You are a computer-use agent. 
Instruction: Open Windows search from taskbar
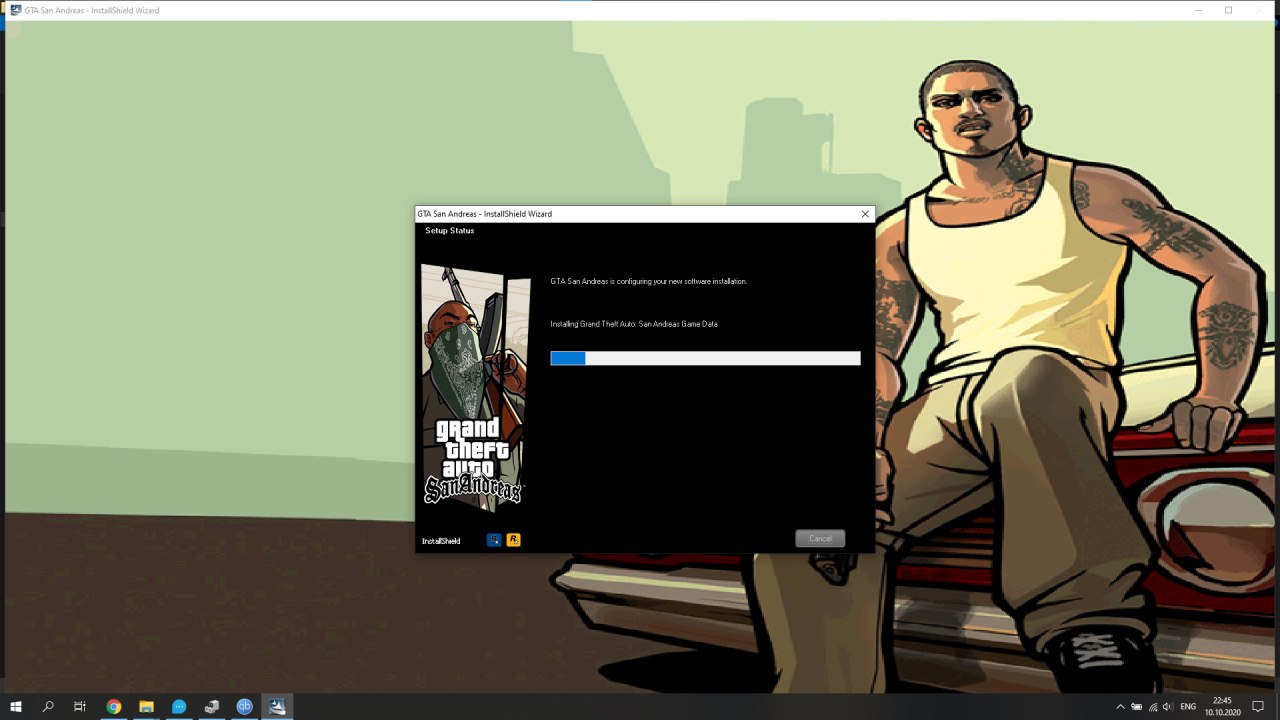click(x=48, y=706)
